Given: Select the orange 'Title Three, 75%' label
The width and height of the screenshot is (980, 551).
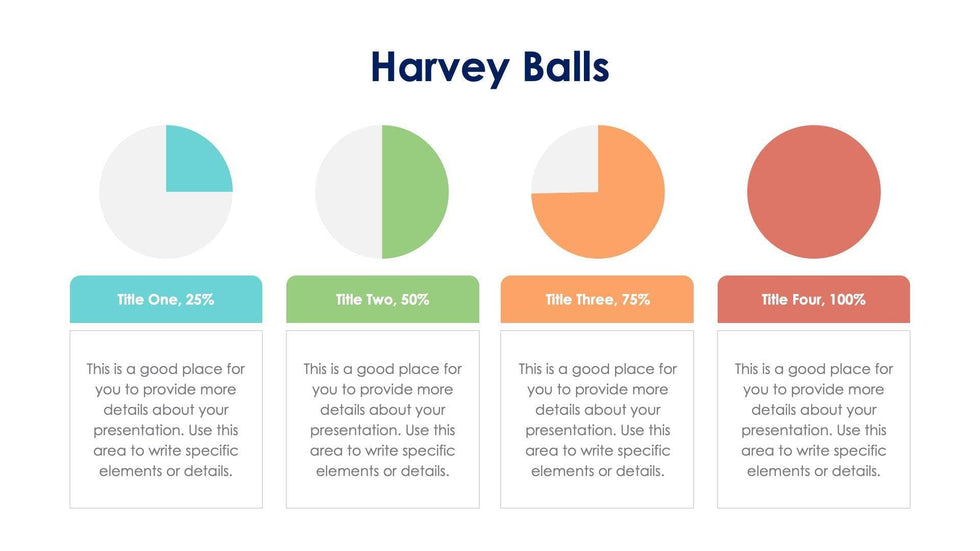Looking at the screenshot, I should tap(597, 299).
